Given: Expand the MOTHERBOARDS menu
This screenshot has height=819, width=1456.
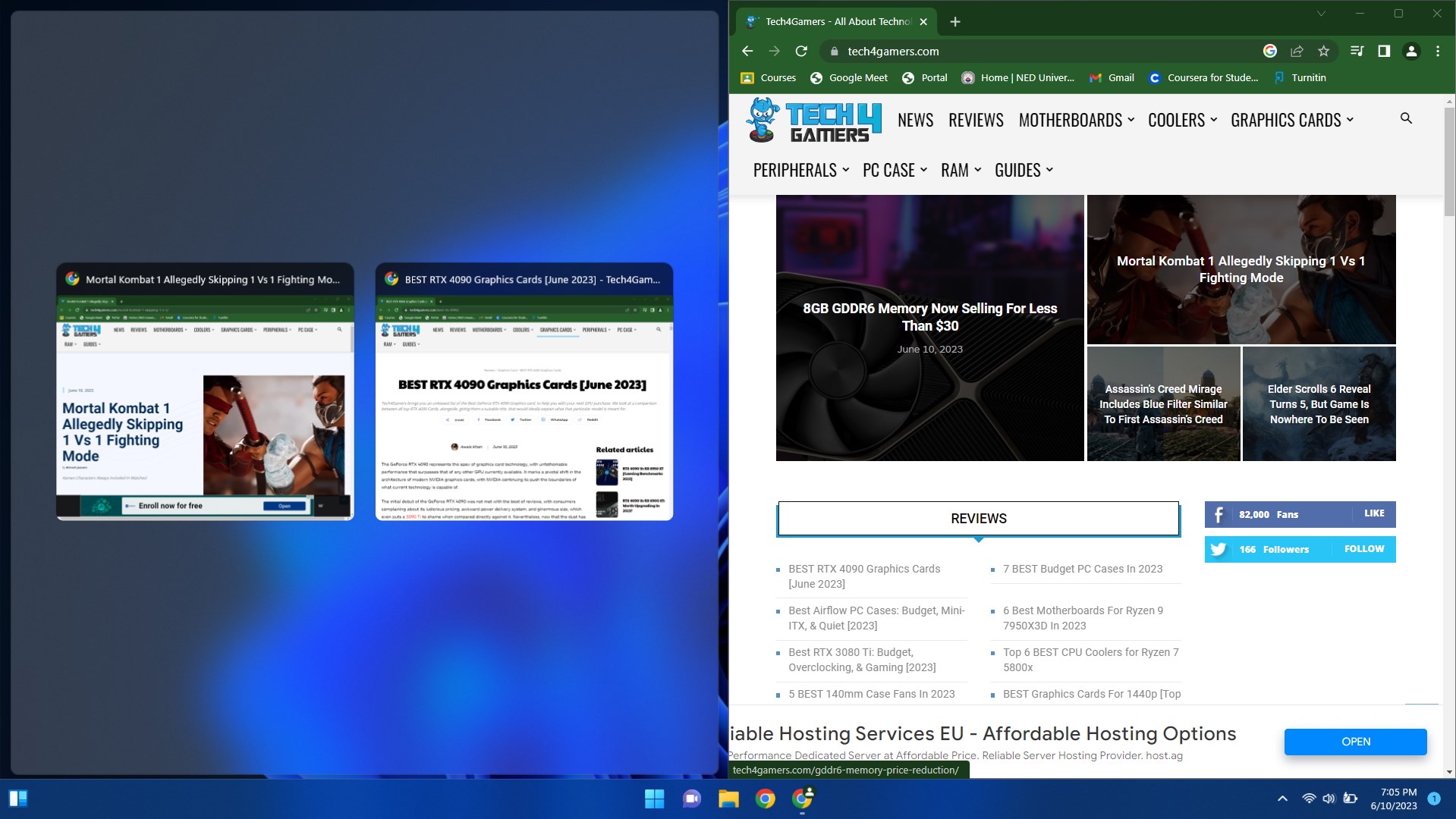Looking at the screenshot, I should [x=1076, y=120].
